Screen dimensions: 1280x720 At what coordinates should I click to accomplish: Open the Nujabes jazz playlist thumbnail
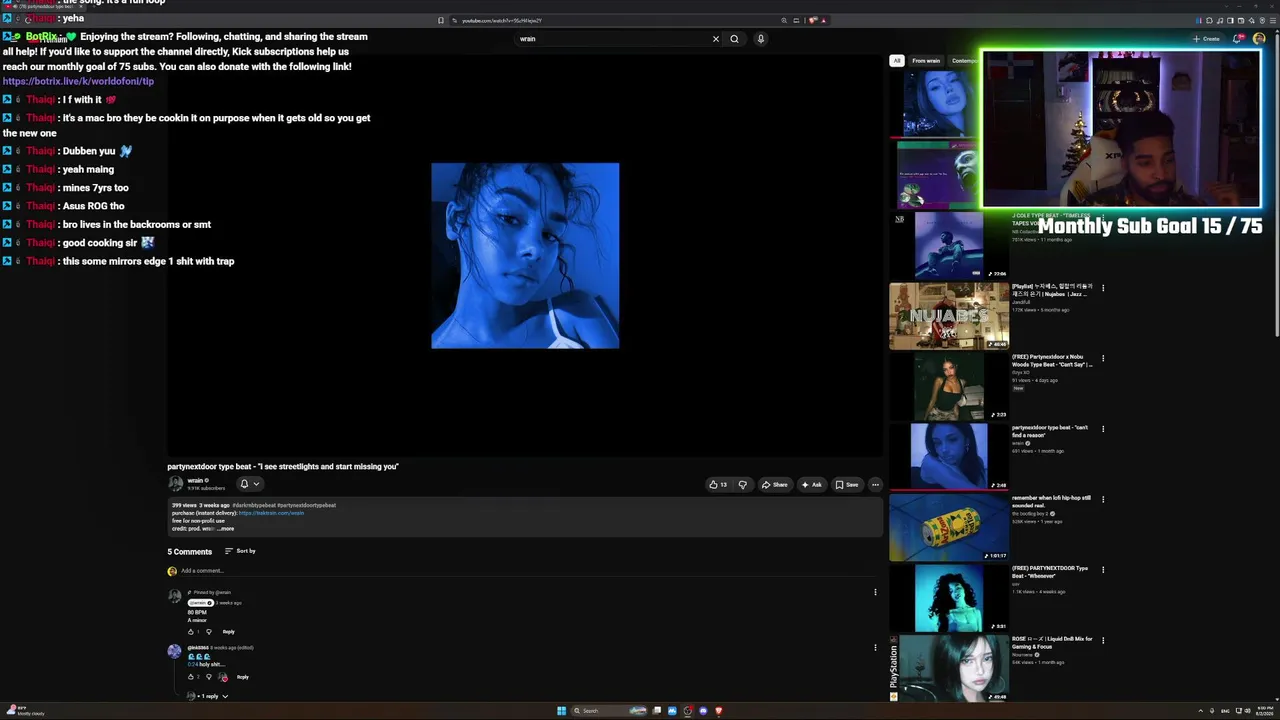[x=949, y=316]
